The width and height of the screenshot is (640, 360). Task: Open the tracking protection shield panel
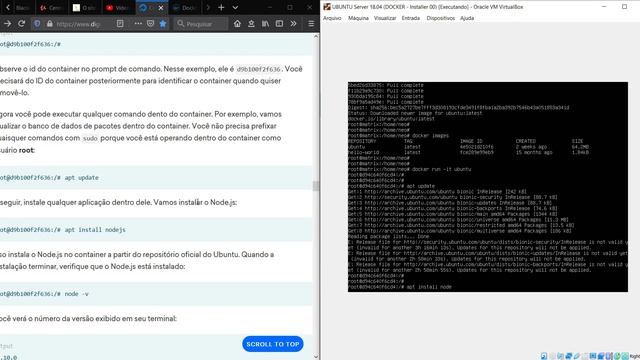click(x=37, y=24)
